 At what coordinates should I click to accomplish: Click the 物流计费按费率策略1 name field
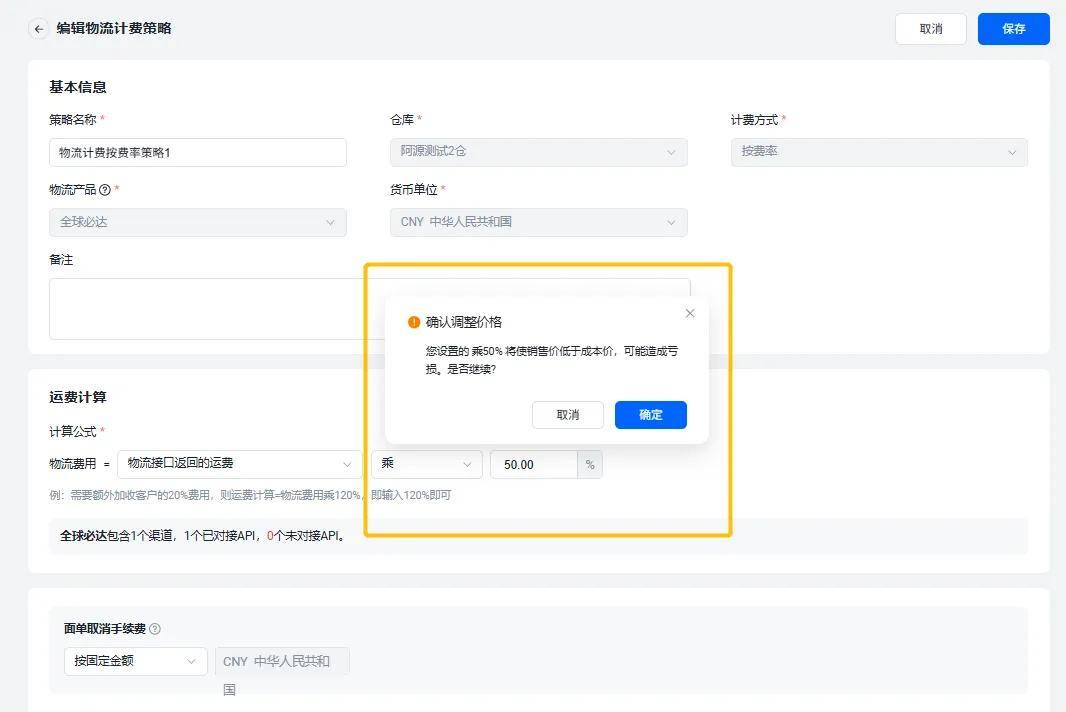tap(197, 152)
